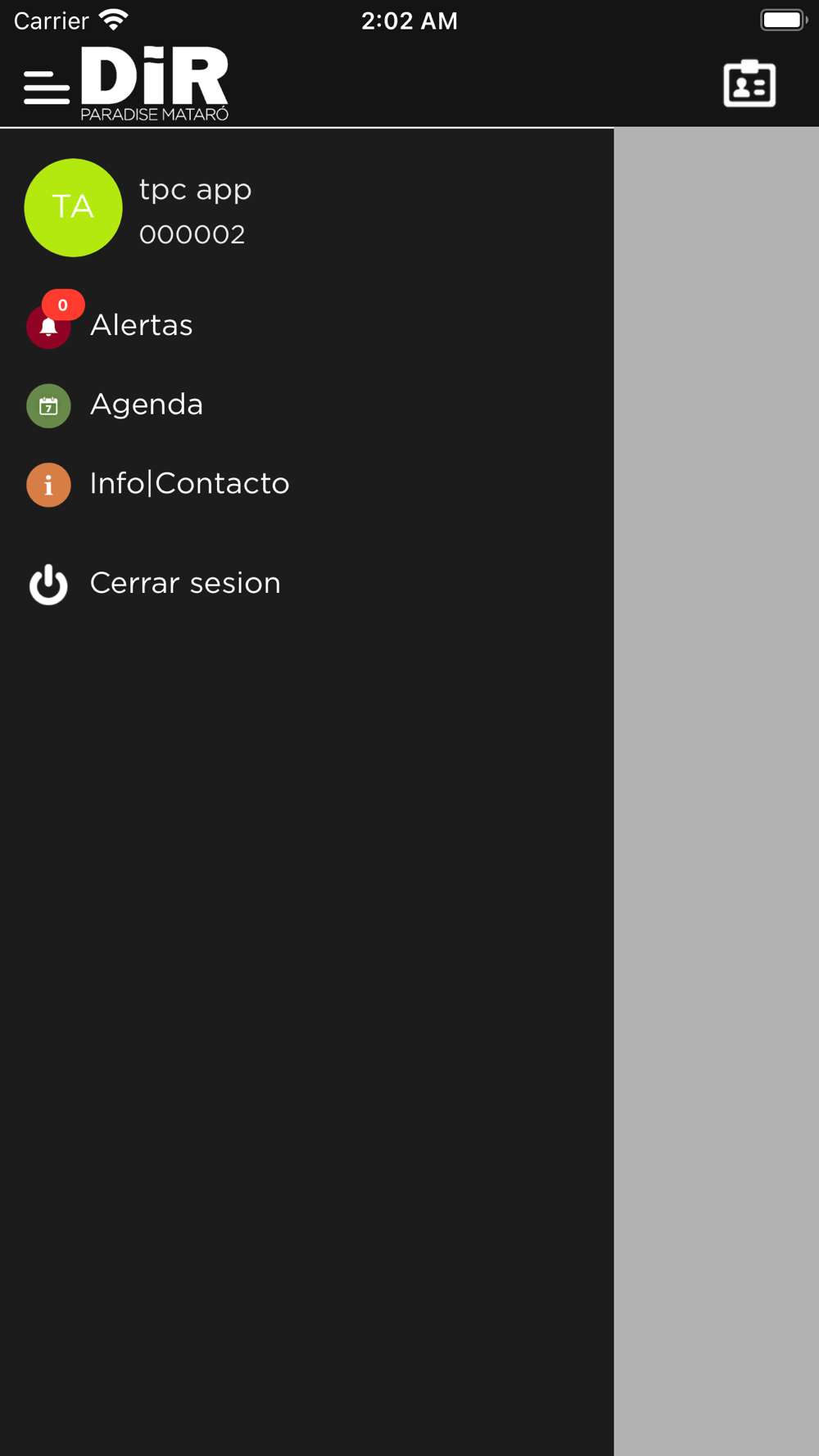Image resolution: width=819 pixels, height=1456 pixels.
Task: Tap the red notification count badge
Action: coord(63,305)
